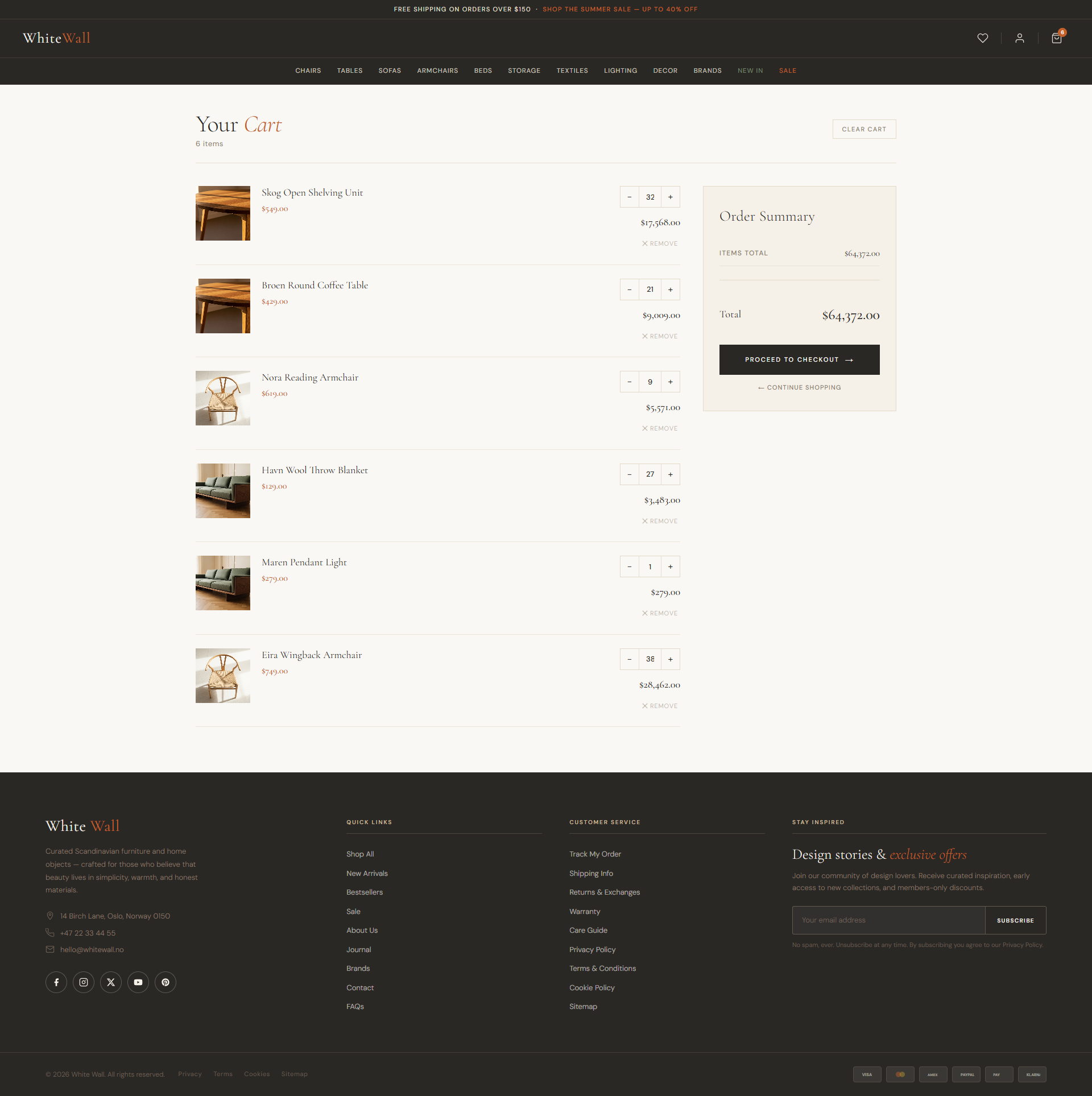
Task: Decrease quantity of Skog Open Shelving Unit
Action: (x=629, y=197)
